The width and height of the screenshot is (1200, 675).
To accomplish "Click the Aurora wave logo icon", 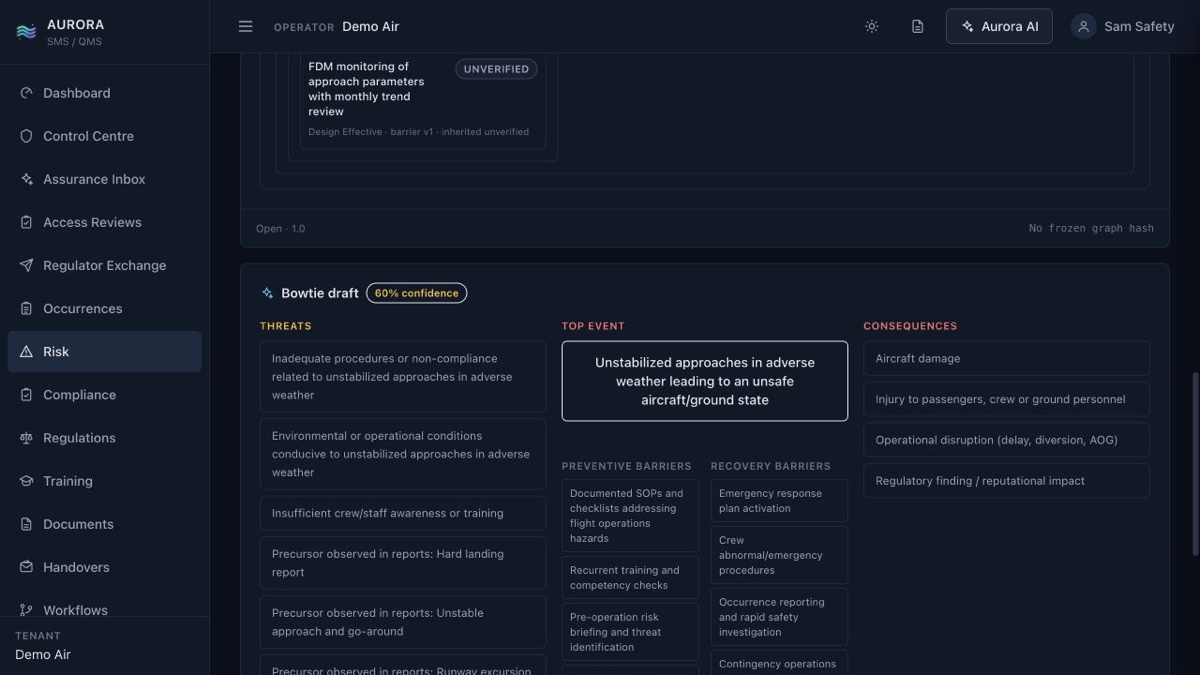I will tap(26, 32).
